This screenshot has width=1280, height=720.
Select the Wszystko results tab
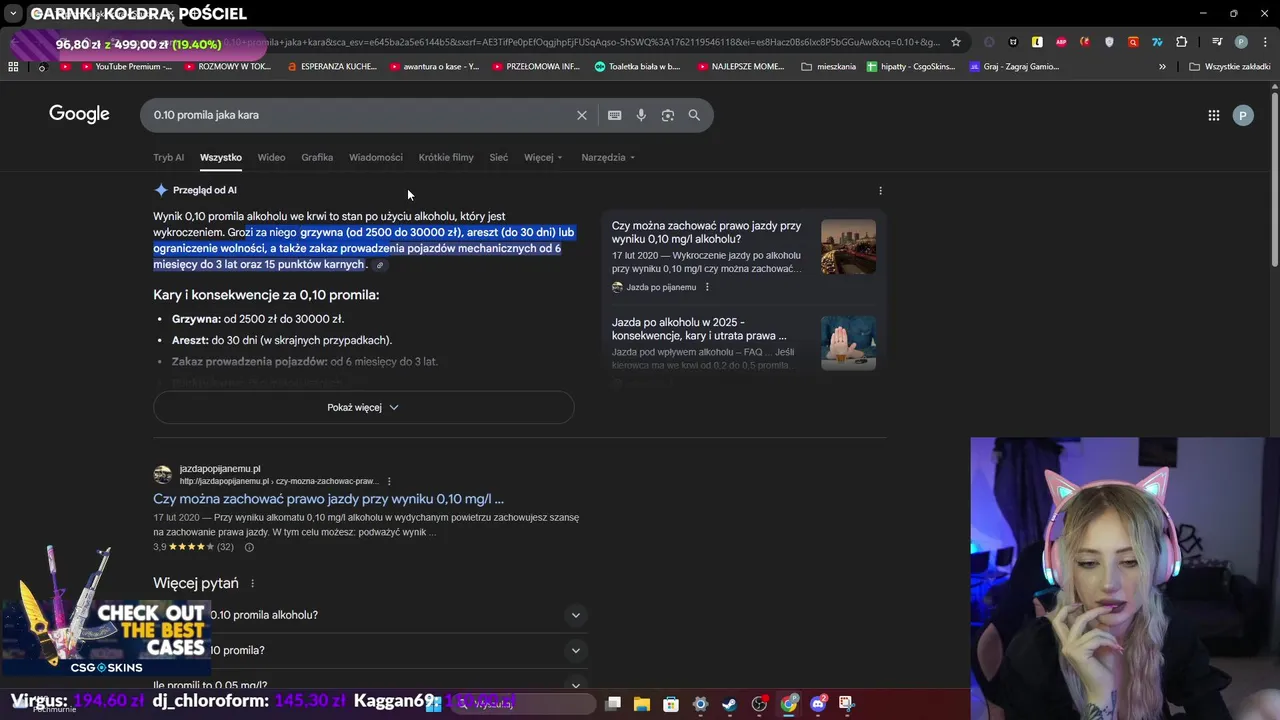click(x=220, y=157)
